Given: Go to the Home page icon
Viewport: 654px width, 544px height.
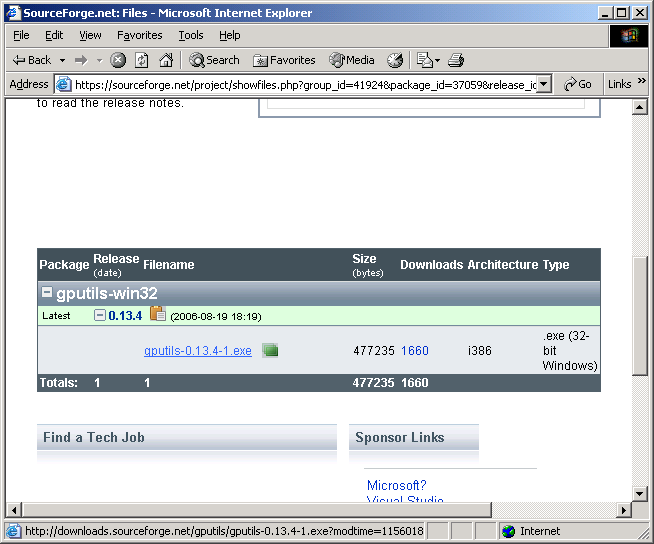Looking at the screenshot, I should point(166,60).
